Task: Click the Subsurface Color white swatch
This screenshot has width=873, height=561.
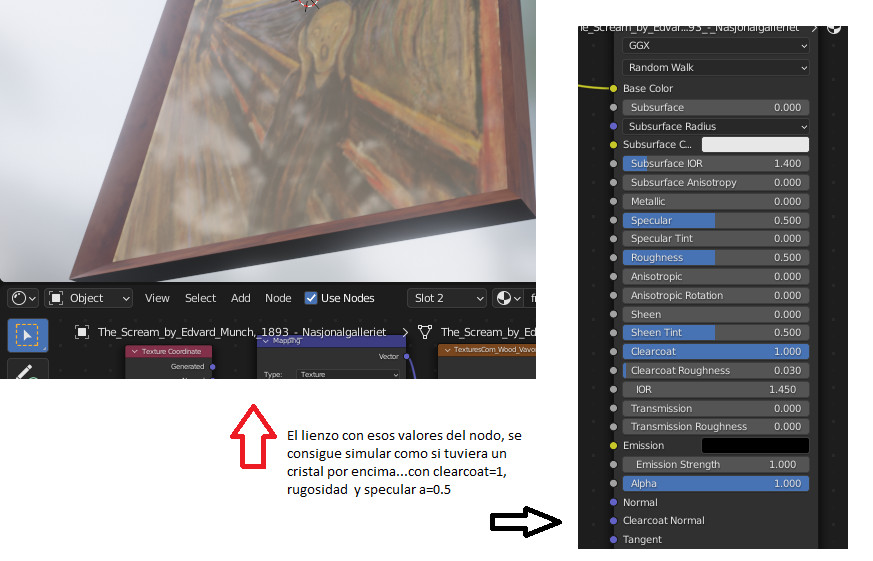Action: 755,145
